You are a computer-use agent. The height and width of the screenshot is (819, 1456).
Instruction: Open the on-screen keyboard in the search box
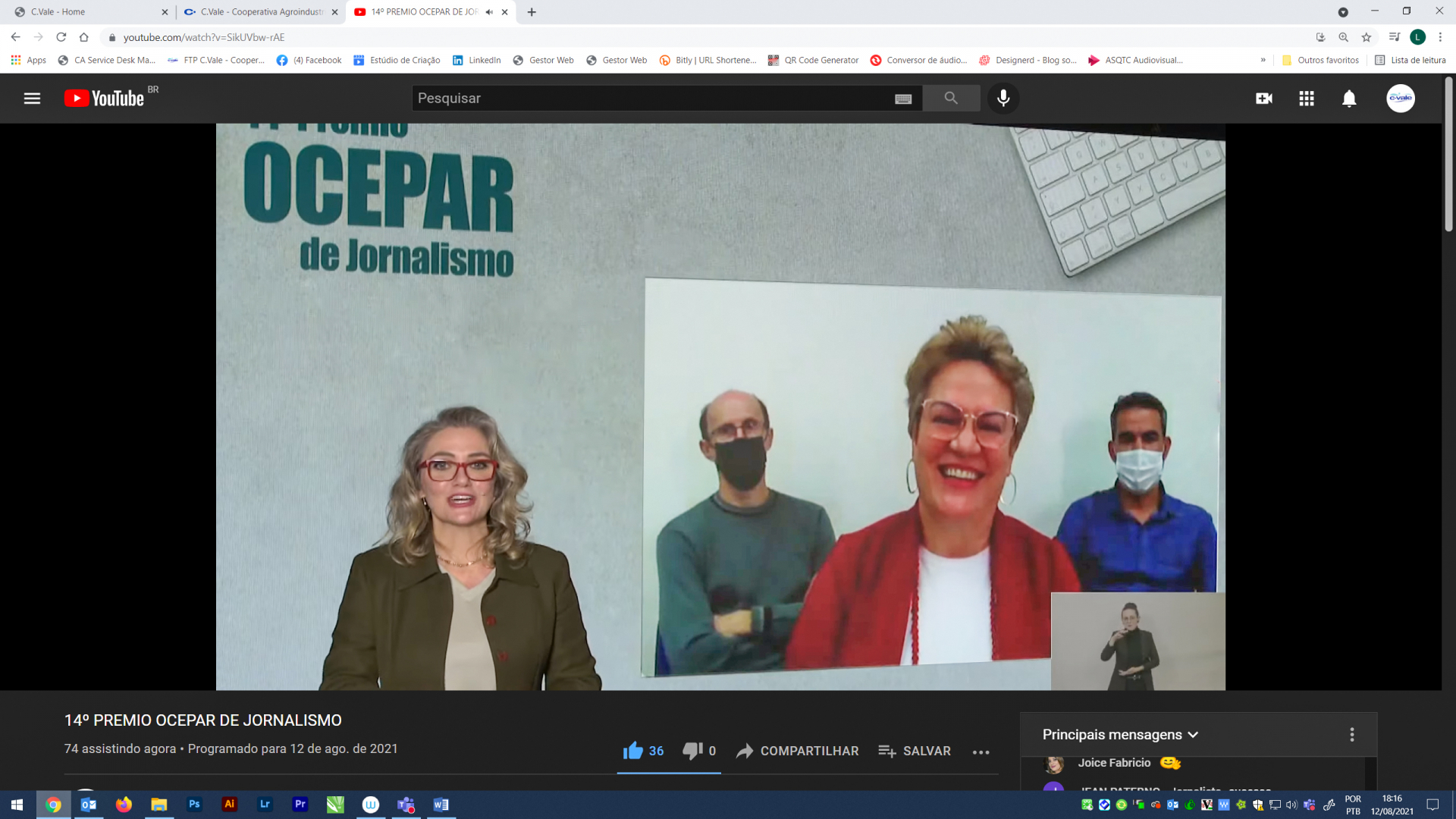tap(903, 99)
